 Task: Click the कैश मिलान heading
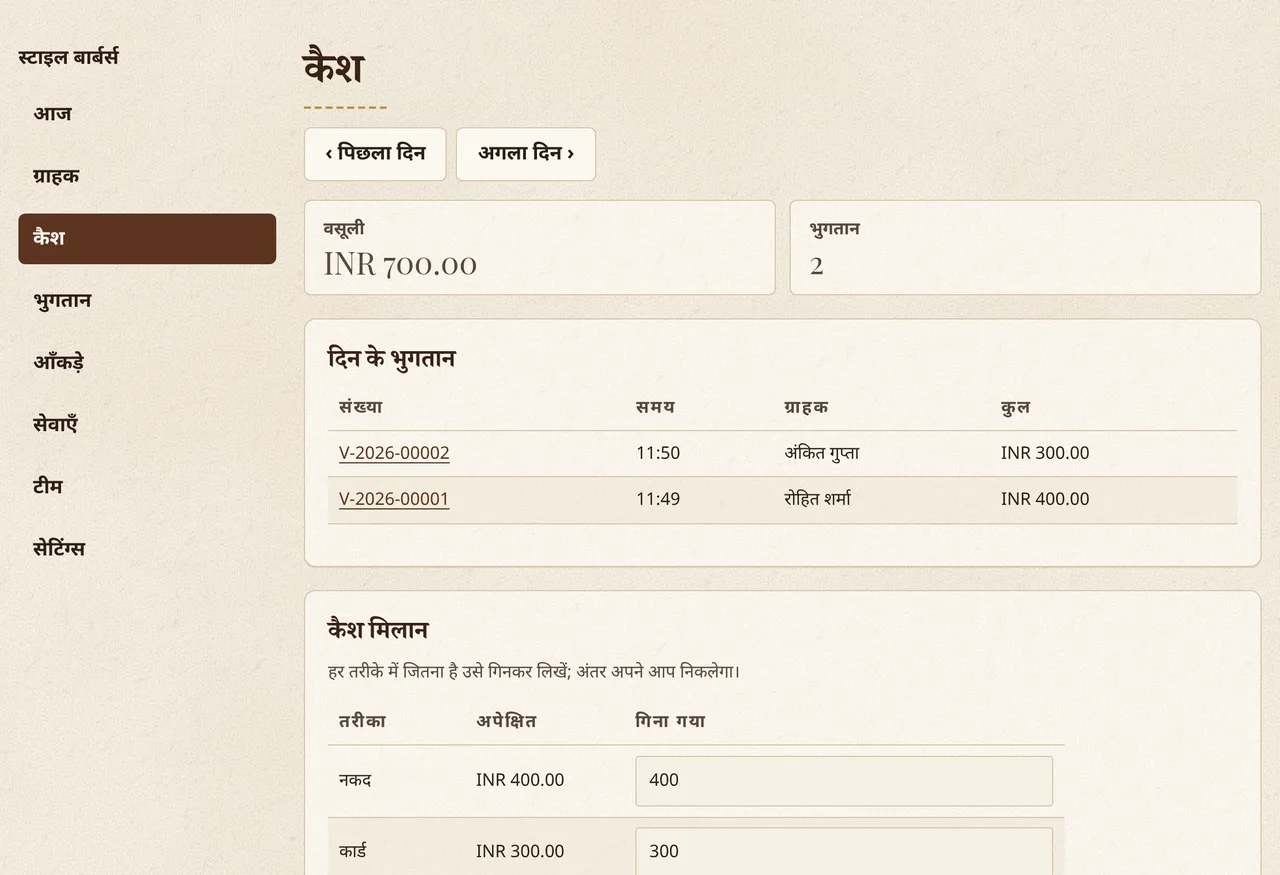click(x=378, y=630)
